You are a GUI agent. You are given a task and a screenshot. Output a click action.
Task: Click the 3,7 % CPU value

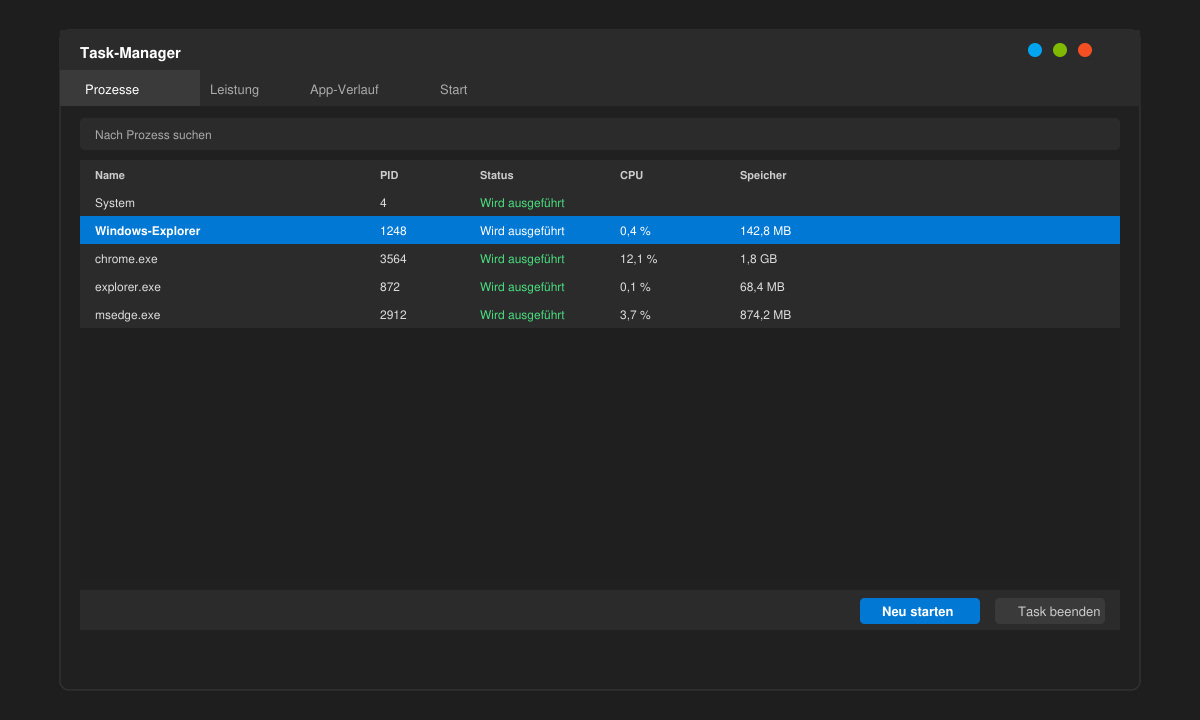tap(635, 314)
